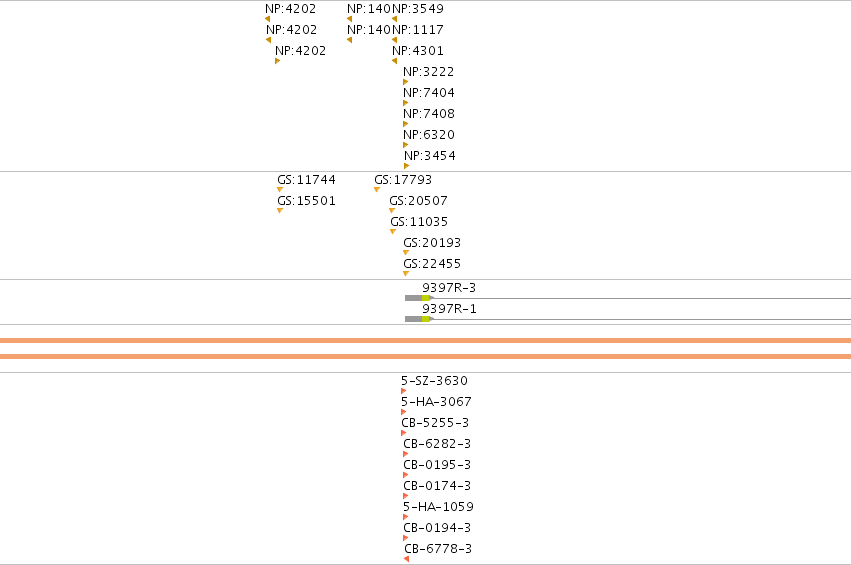Select the NP:7408 feature label

[x=429, y=114]
